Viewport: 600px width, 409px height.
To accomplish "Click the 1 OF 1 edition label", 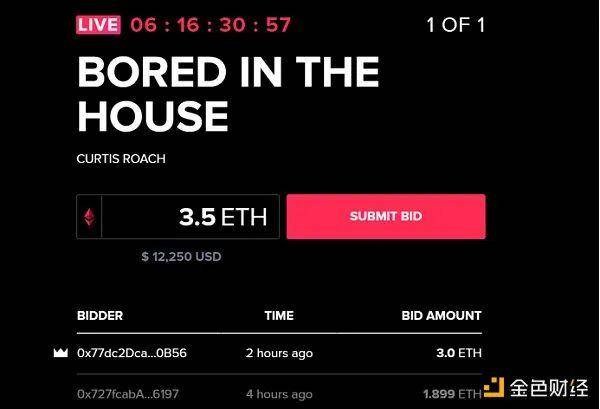I will pyautogui.click(x=455, y=25).
